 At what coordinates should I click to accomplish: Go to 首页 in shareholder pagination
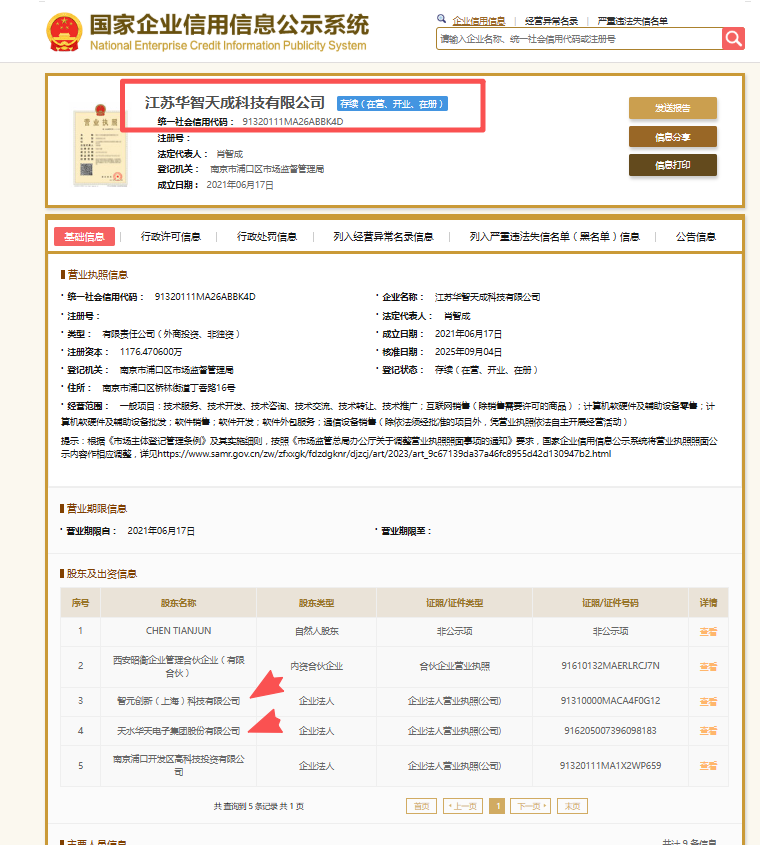tap(422, 806)
